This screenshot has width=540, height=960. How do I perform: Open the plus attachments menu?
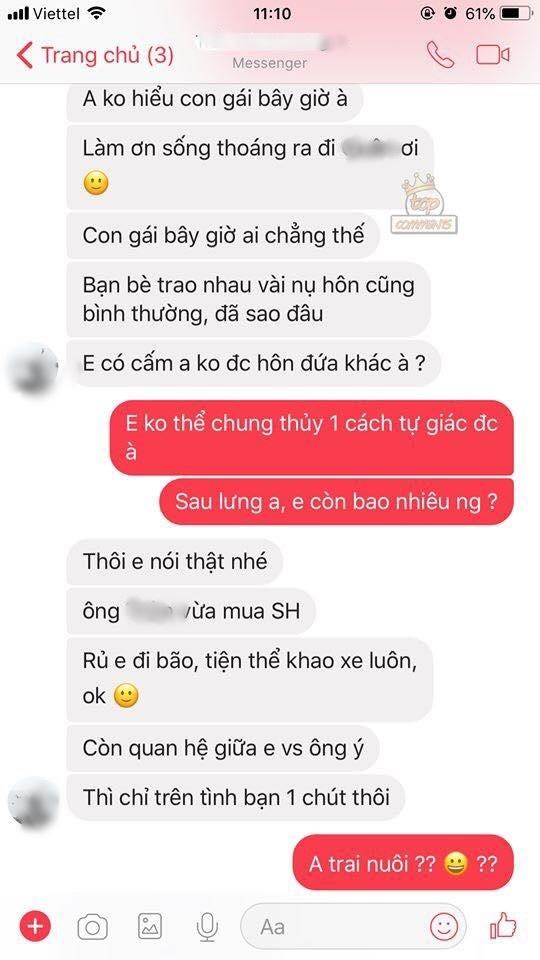(x=35, y=927)
